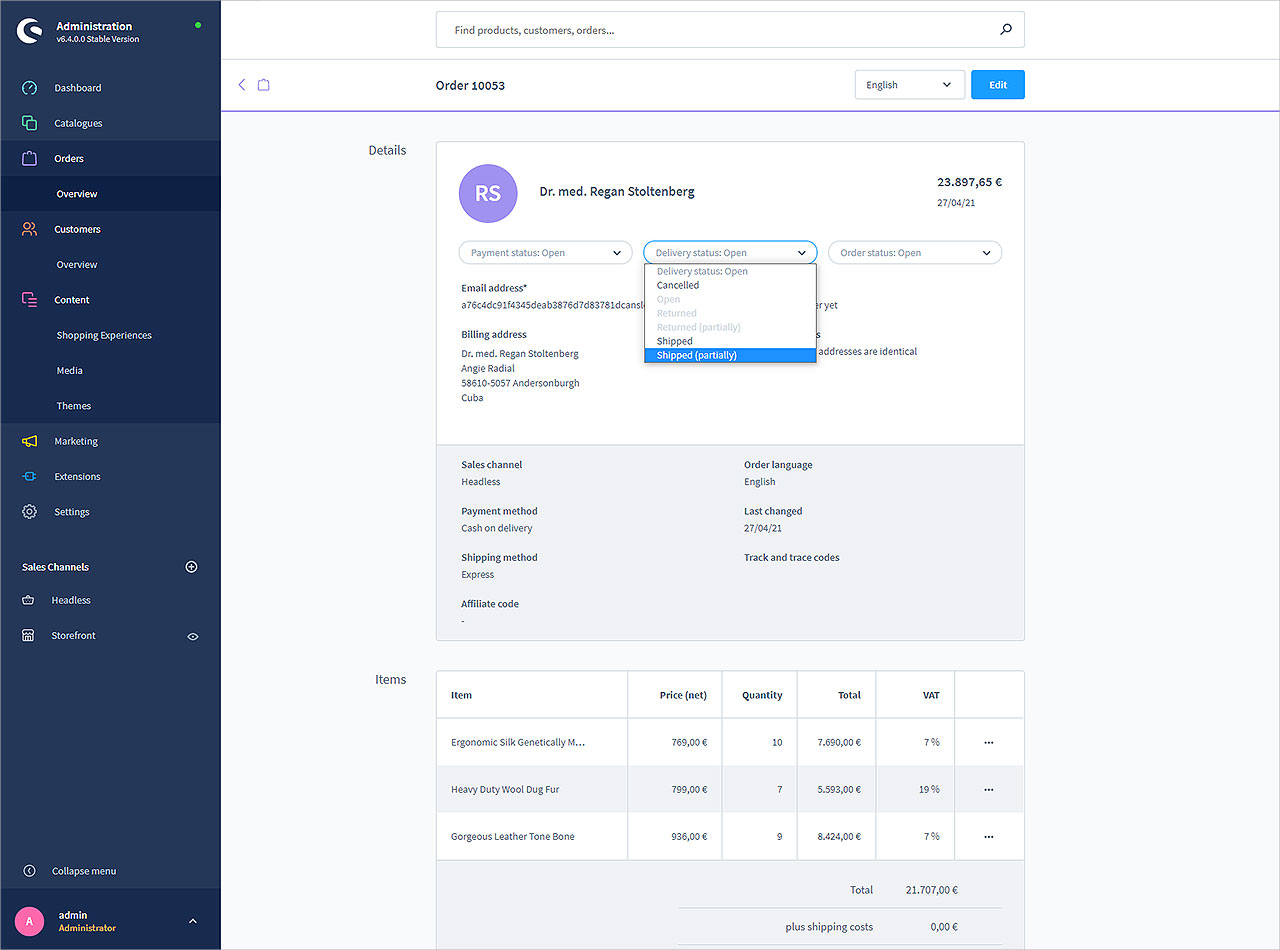This screenshot has height=950, width=1280.
Task: Click the Marketing megaphone icon
Action: (30, 441)
